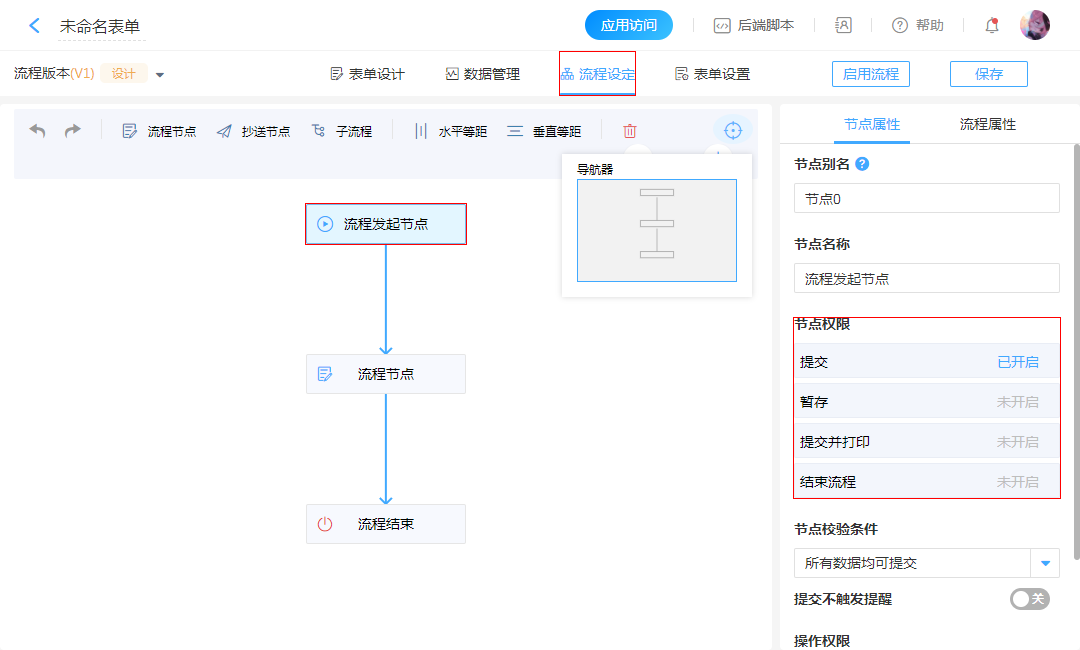Open the 表单设计 tab
This screenshot has height=650, width=1080.
coord(367,74)
